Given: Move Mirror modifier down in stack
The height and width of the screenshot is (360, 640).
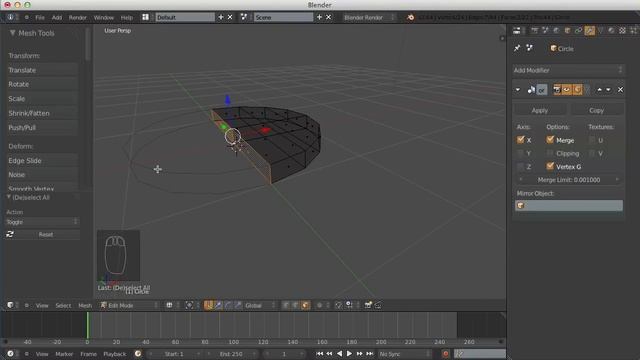Looking at the screenshot, I should point(608,90).
